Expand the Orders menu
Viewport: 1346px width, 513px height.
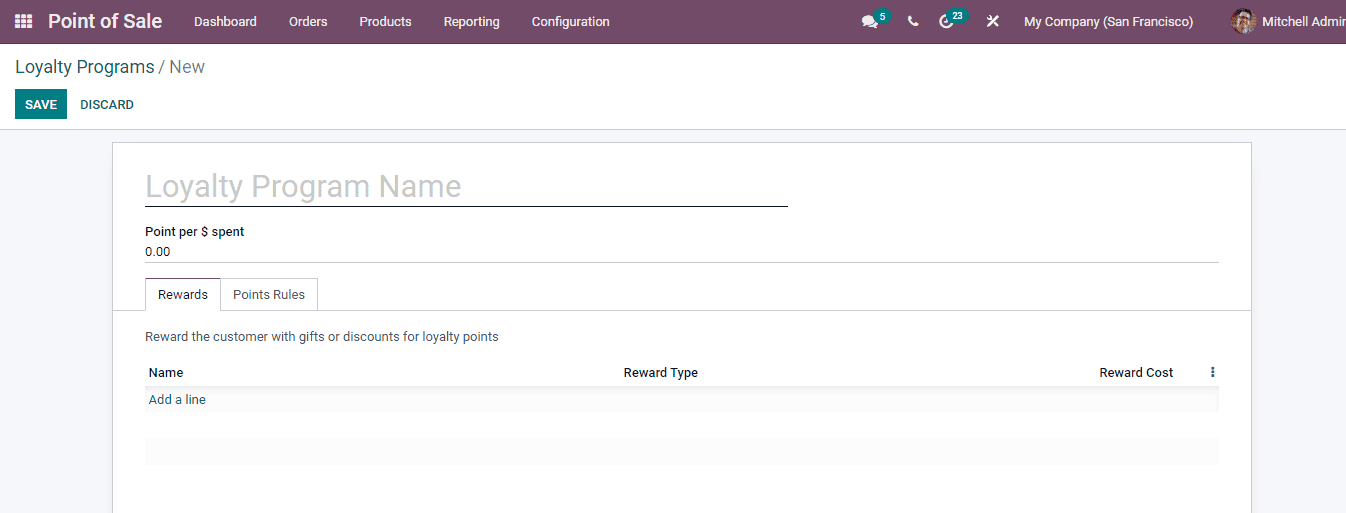[x=308, y=21]
